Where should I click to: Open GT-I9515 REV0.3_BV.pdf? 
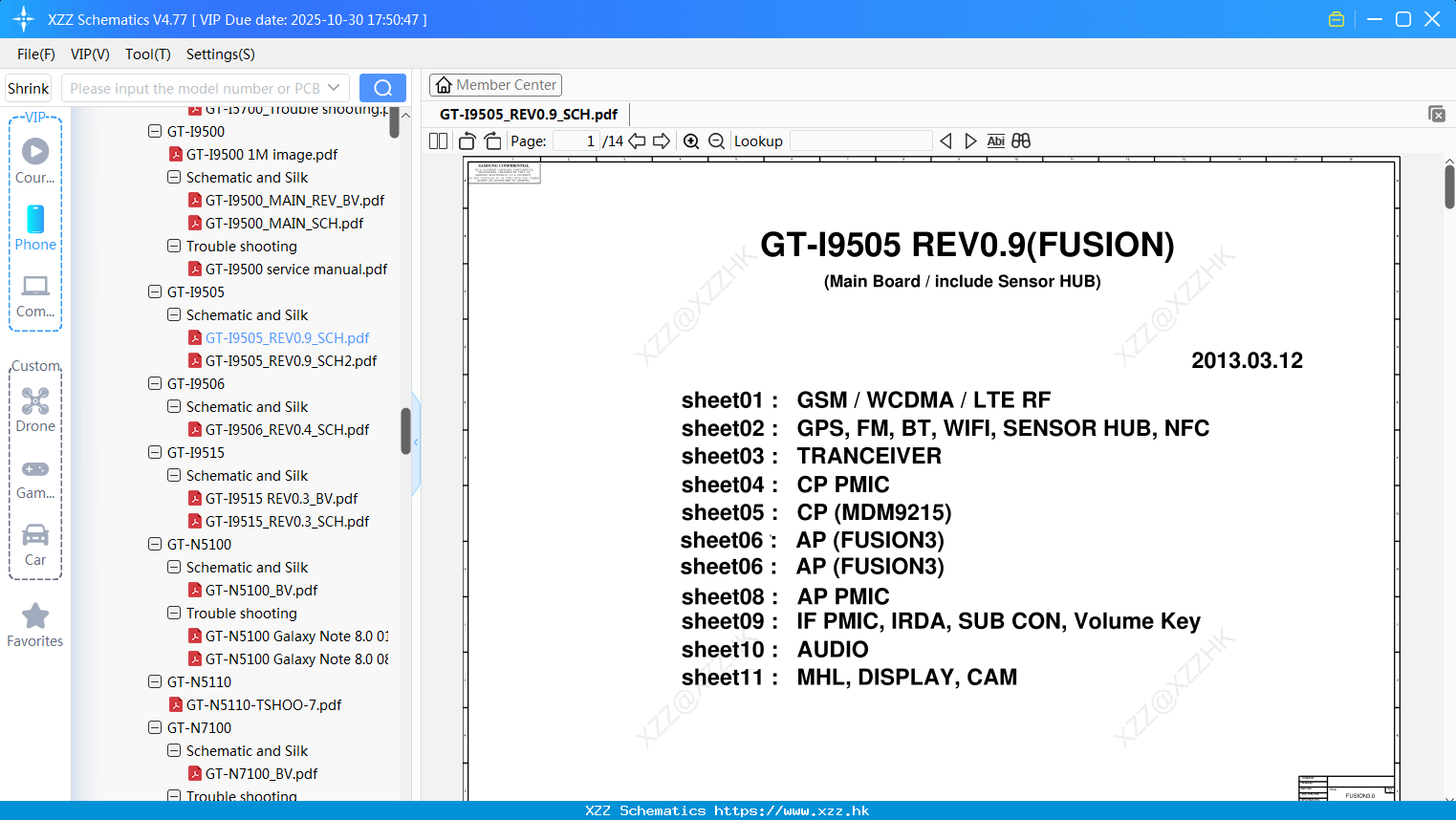pos(281,498)
